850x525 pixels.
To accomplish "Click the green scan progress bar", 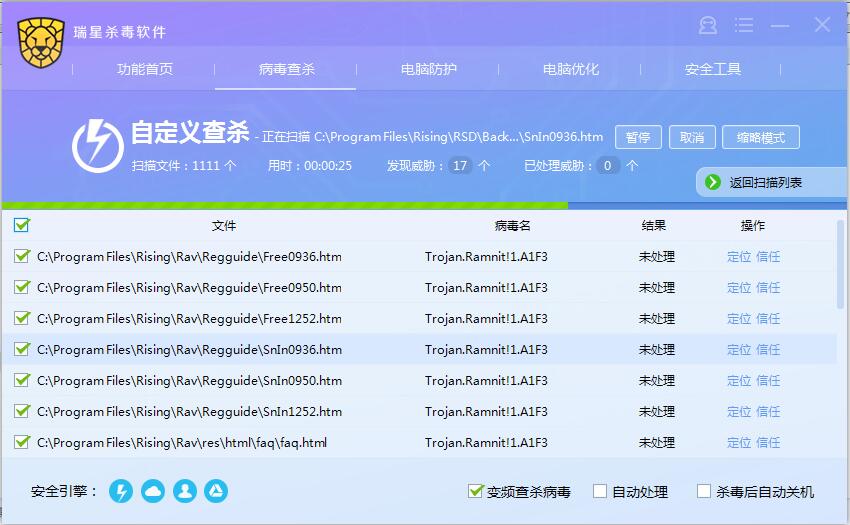I will (x=285, y=206).
